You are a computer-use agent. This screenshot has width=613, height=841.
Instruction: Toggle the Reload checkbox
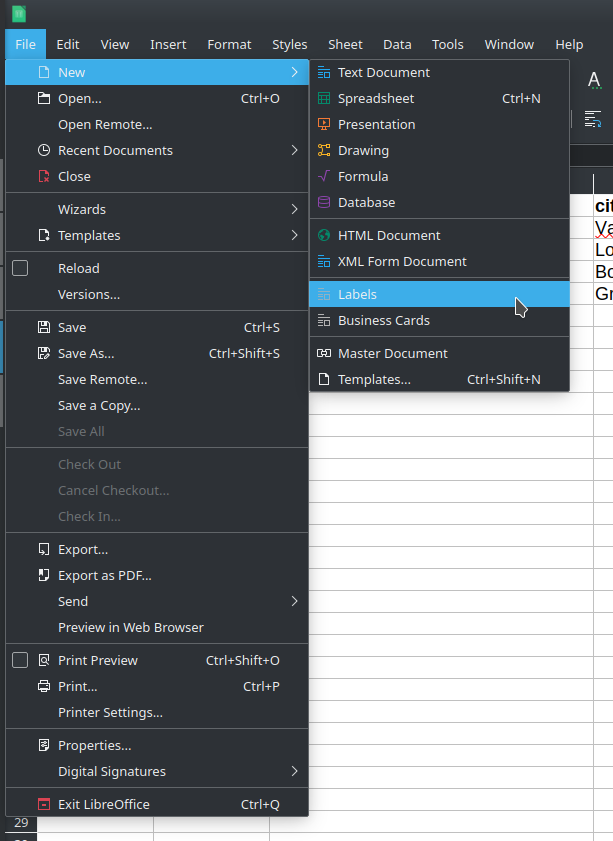tap(20, 268)
